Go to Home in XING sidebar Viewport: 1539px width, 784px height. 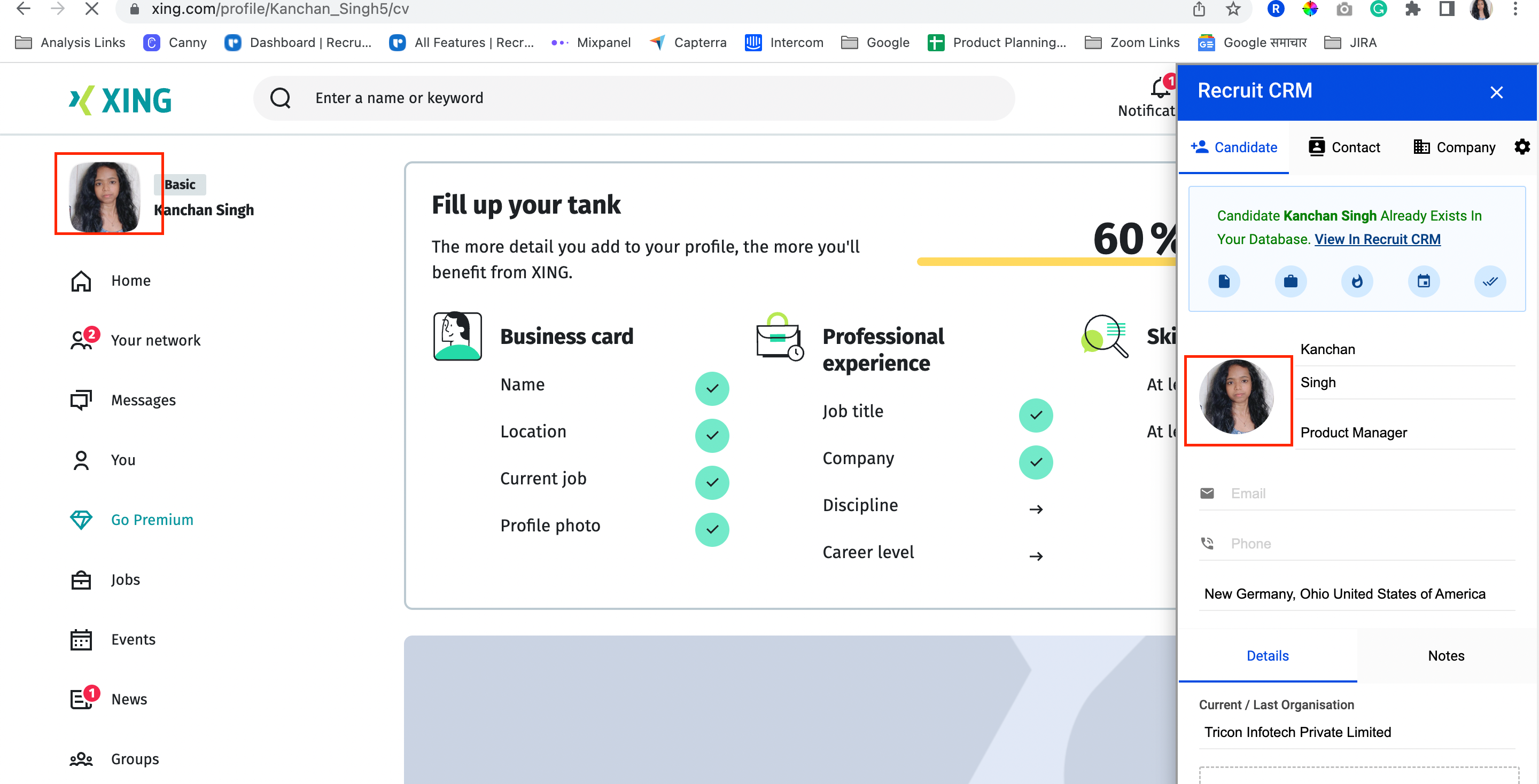(111, 280)
